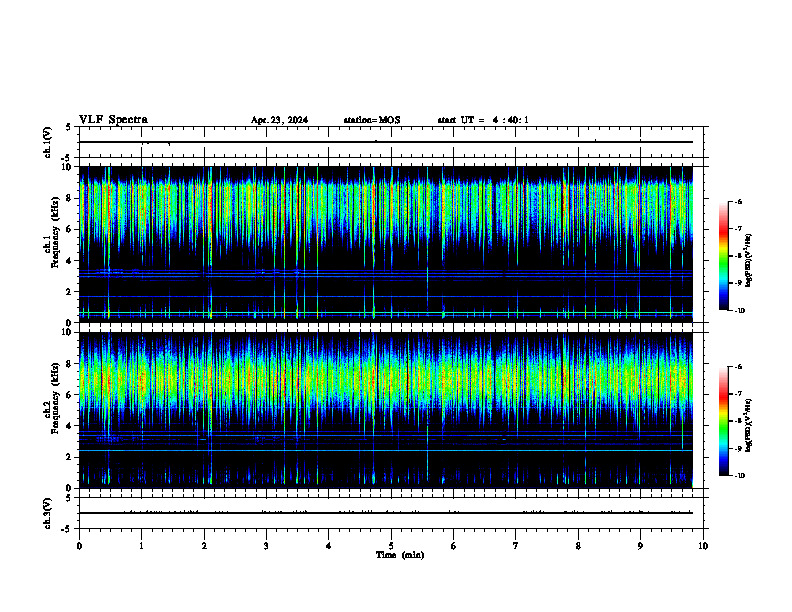Image resolution: width=792 pixels, height=612 pixels.
Task: Click the "VLF Spectra" title text
Action: click(113, 120)
